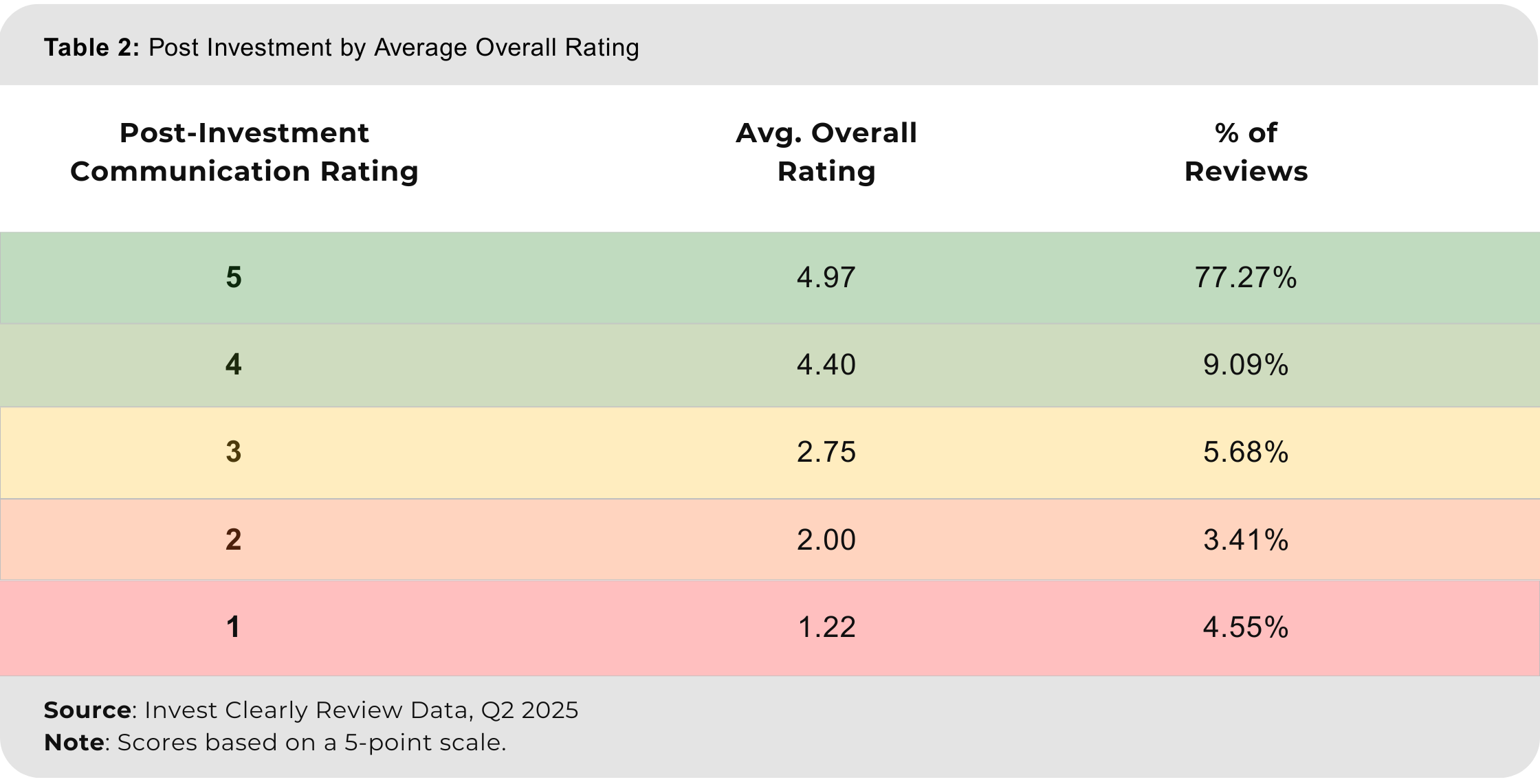
Task: Select the 3.41% reviews value
Action: pyautogui.click(x=1245, y=540)
